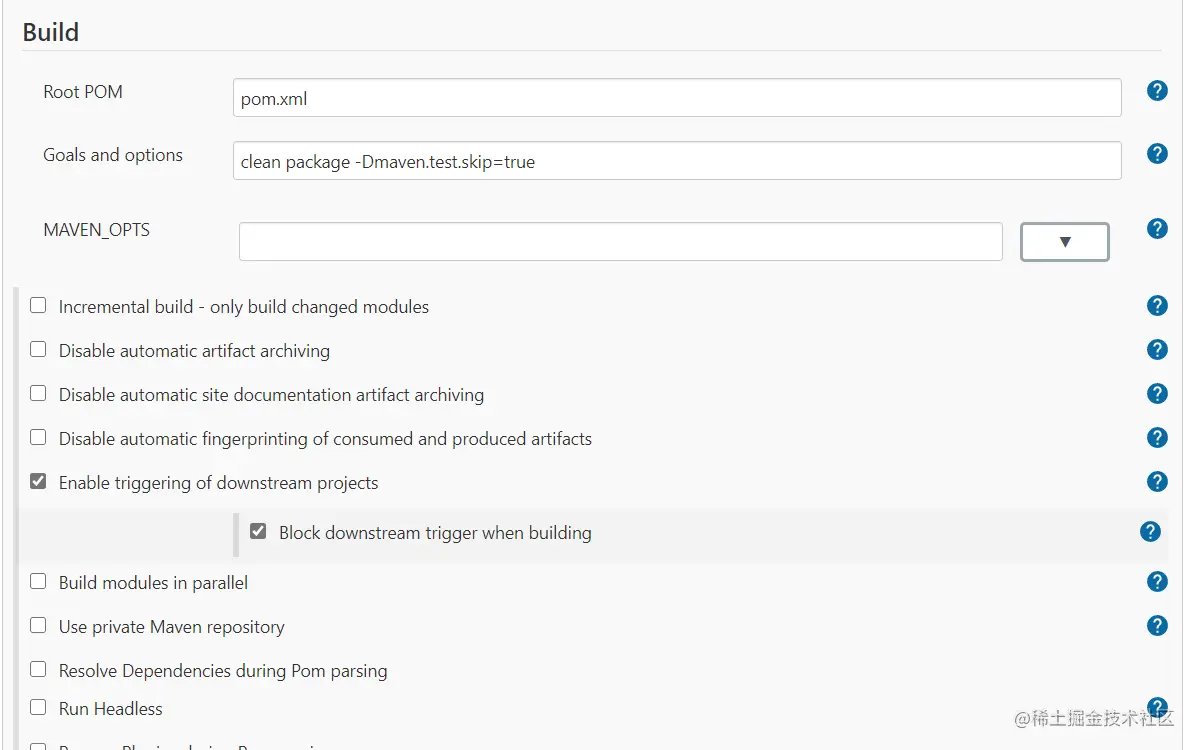Check Build modules in parallel
Viewport: 1196px width, 750px height.
[x=38, y=582]
